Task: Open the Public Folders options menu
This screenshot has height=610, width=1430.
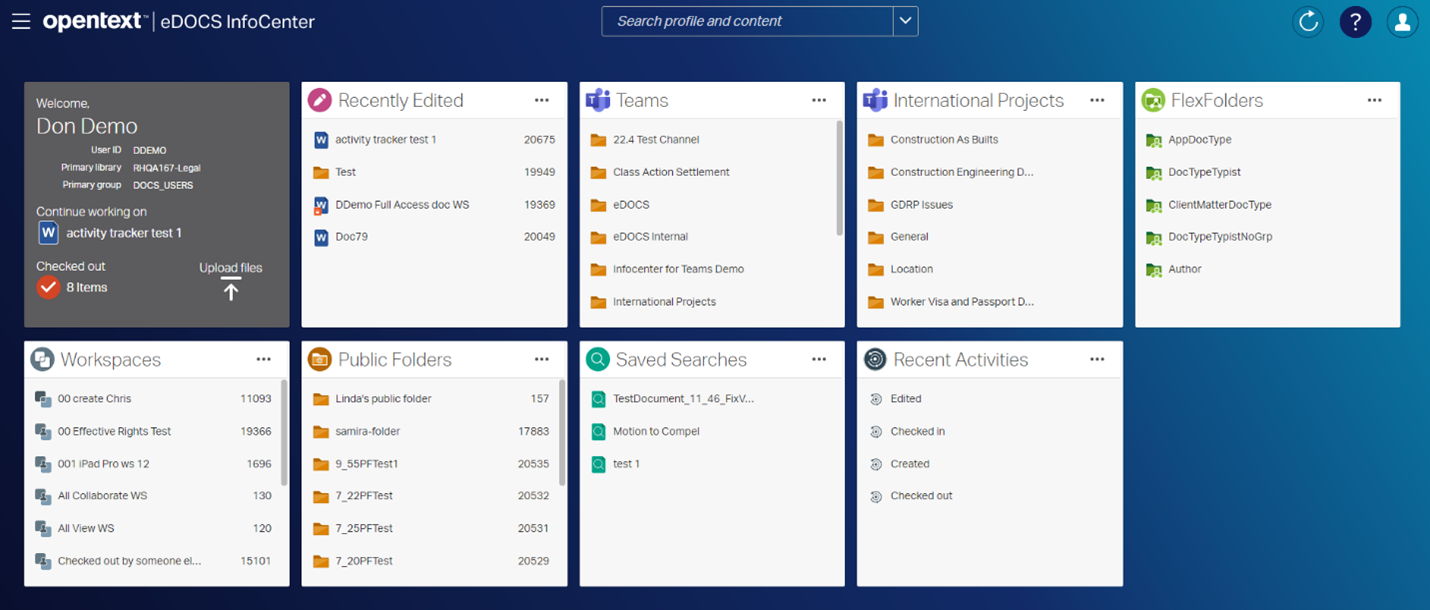Action: pos(541,359)
